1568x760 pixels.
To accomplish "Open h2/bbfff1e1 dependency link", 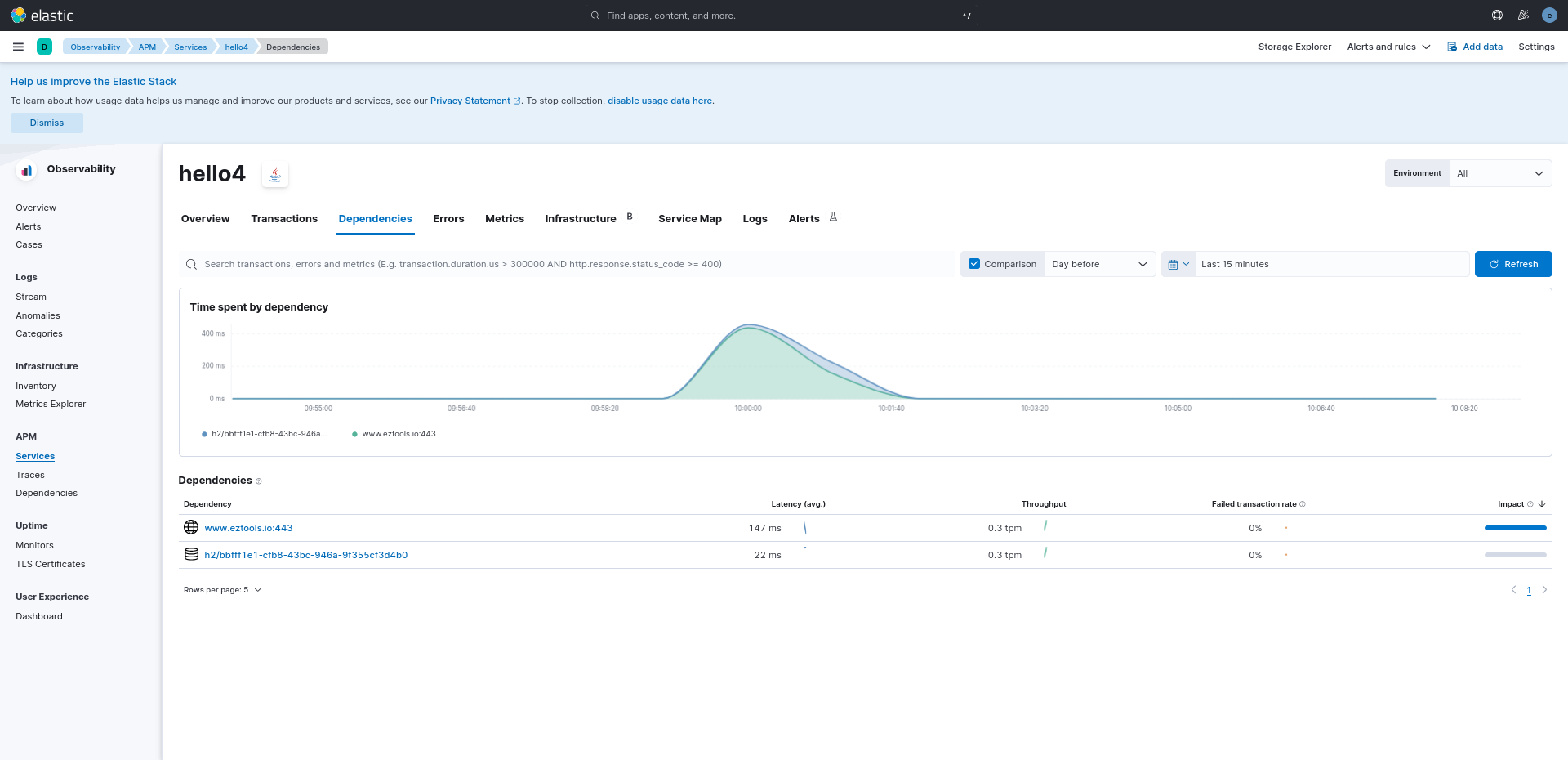I will 305,555.
